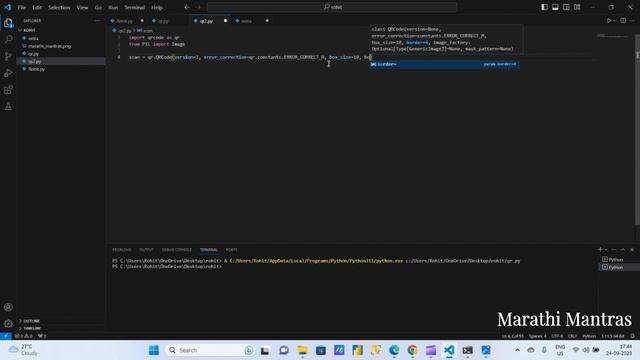Open the Explorer view in activity bar
Viewport: 640px width, 360px height.
8,23
